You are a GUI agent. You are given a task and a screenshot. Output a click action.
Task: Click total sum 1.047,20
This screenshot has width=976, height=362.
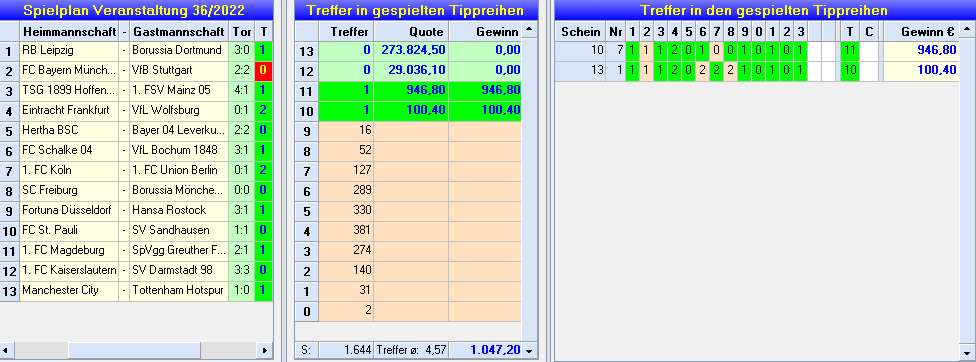point(485,351)
